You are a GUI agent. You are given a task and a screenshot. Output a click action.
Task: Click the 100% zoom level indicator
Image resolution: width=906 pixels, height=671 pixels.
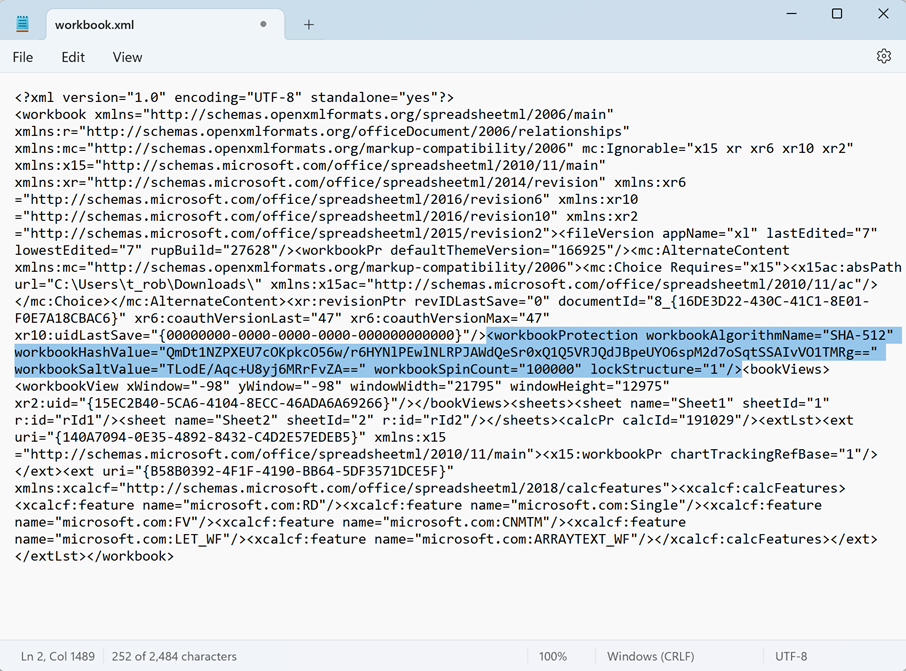[x=553, y=657]
